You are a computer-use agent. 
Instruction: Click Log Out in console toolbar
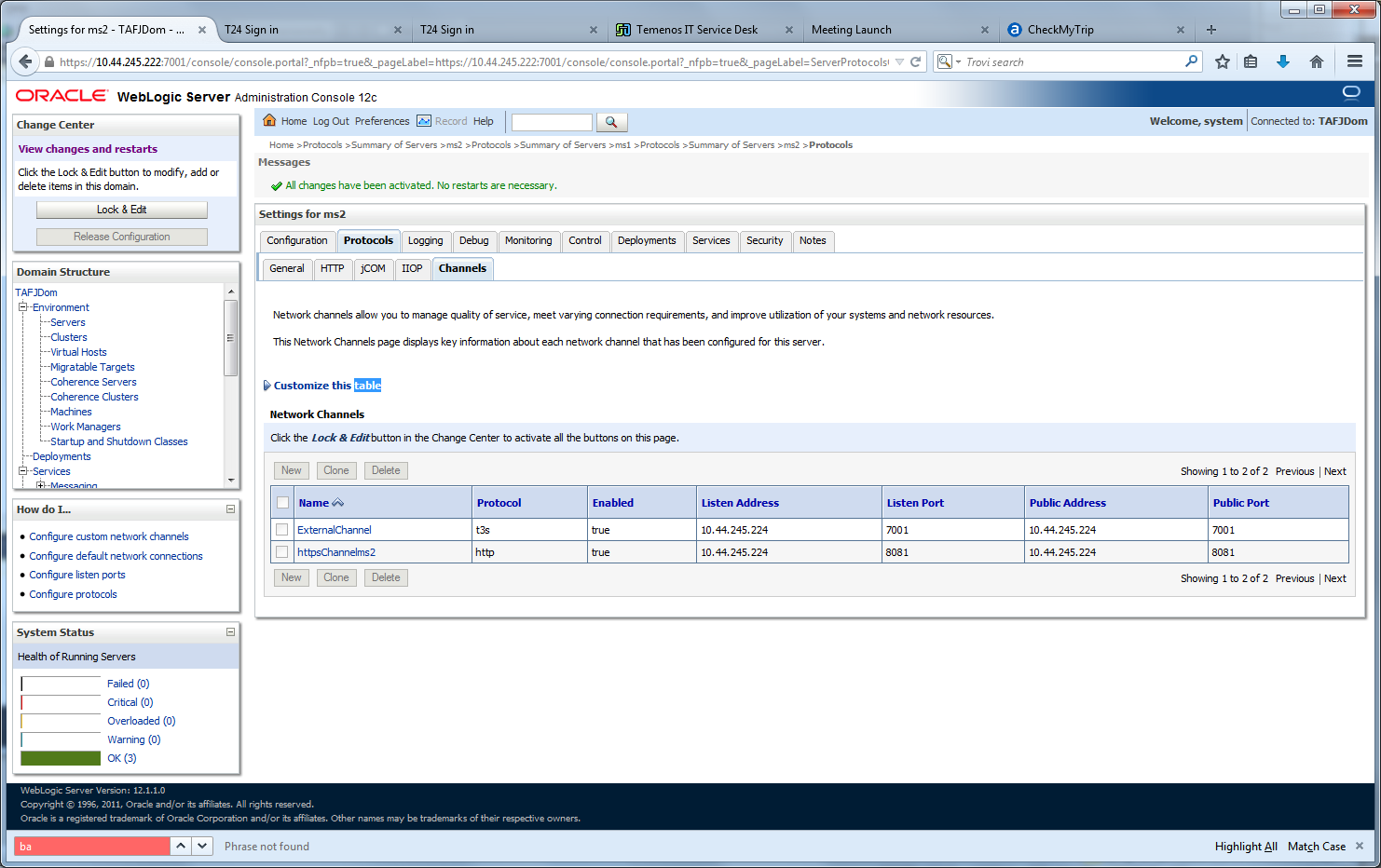(x=331, y=121)
